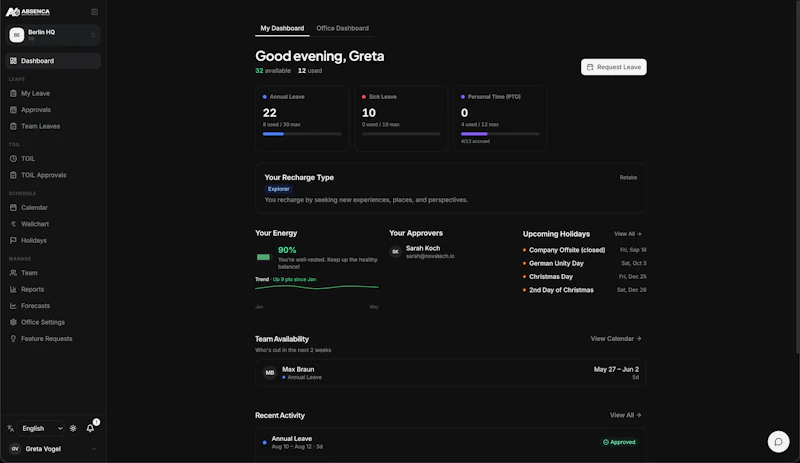Click the Explorer recharge type badge
Image resolution: width=800 pixels, height=463 pixels.
[279, 189]
